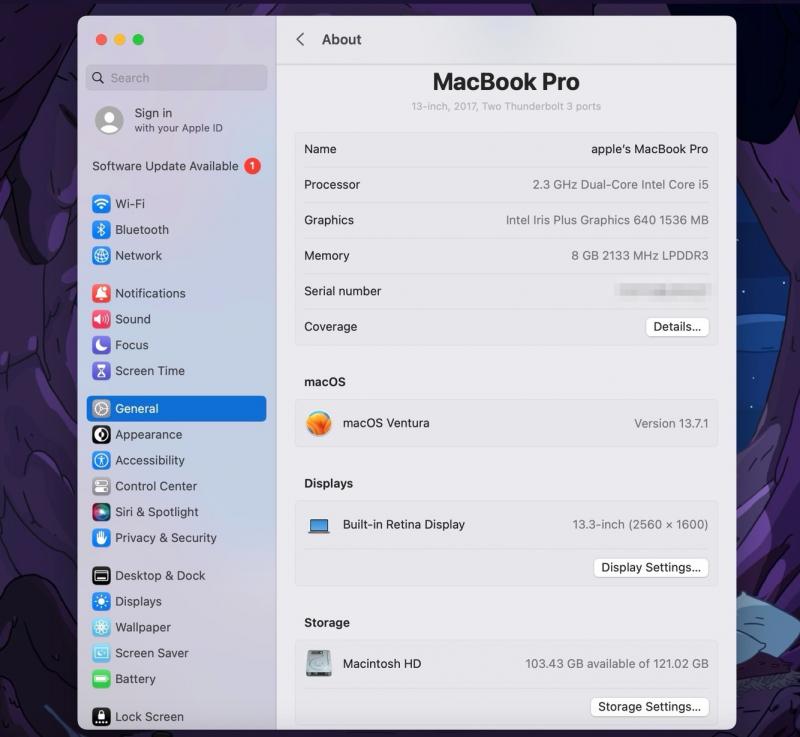The image size is (800, 737).
Task: Click memory value 8 GB 2133 MHz LPDDR3
Action: [640, 256]
